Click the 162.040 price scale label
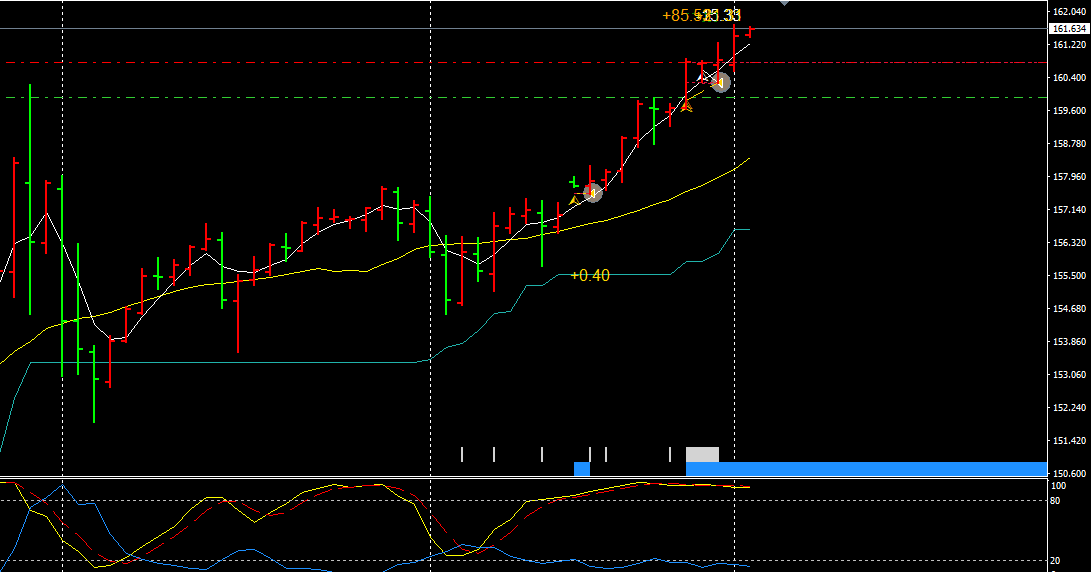Screen dimensions: 1091x572 coord(1069,11)
